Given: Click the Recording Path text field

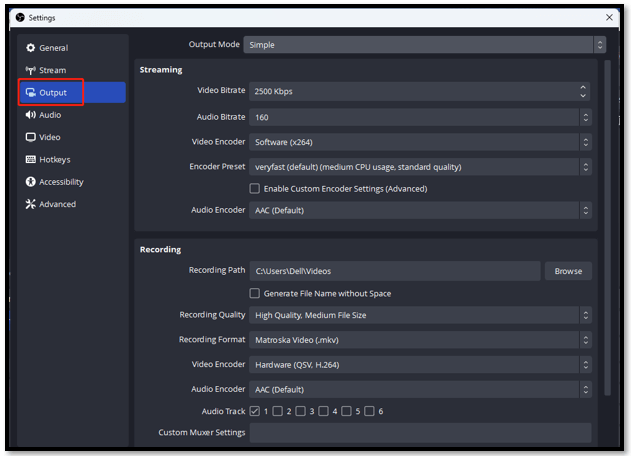Looking at the screenshot, I should click(x=395, y=271).
